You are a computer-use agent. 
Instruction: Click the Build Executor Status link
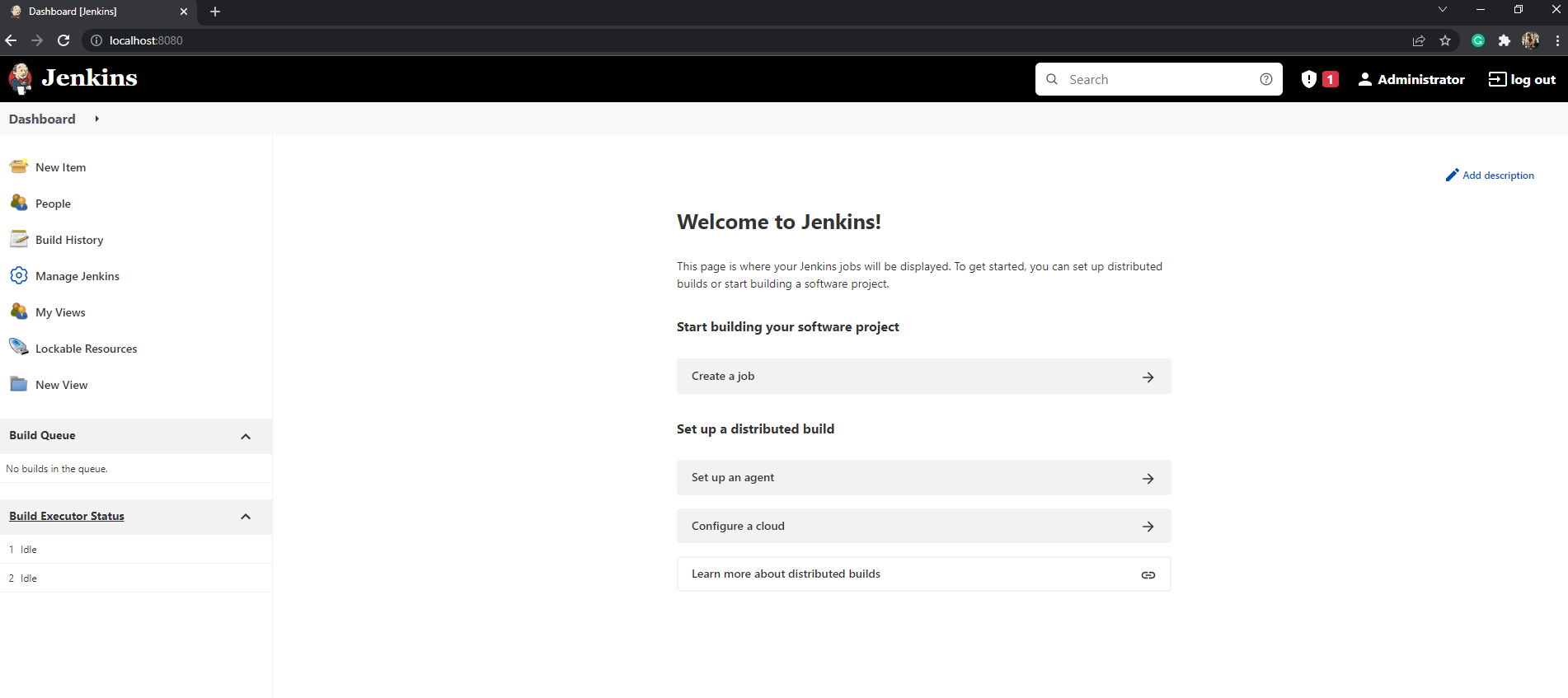pos(67,516)
